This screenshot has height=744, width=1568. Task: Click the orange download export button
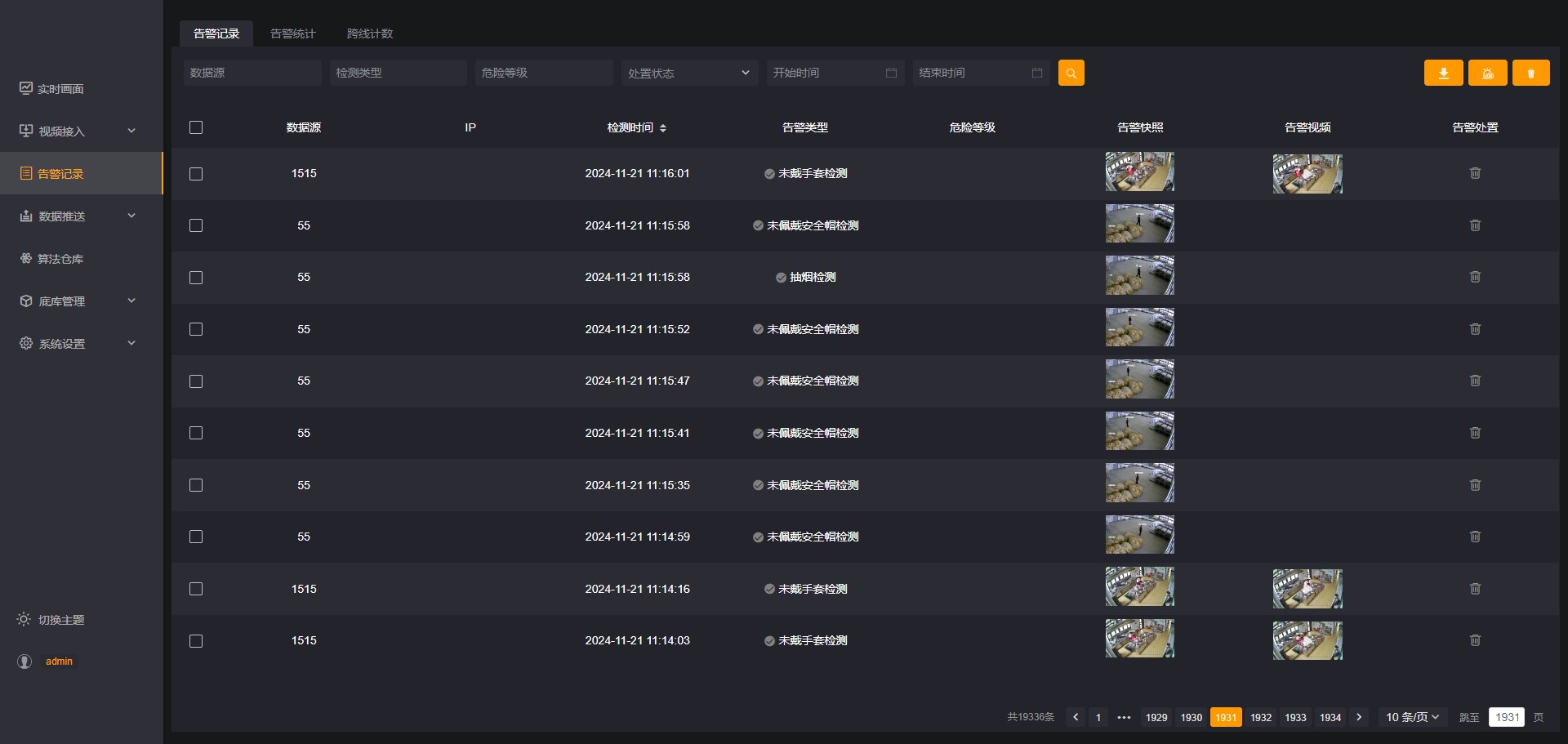pos(1443,73)
